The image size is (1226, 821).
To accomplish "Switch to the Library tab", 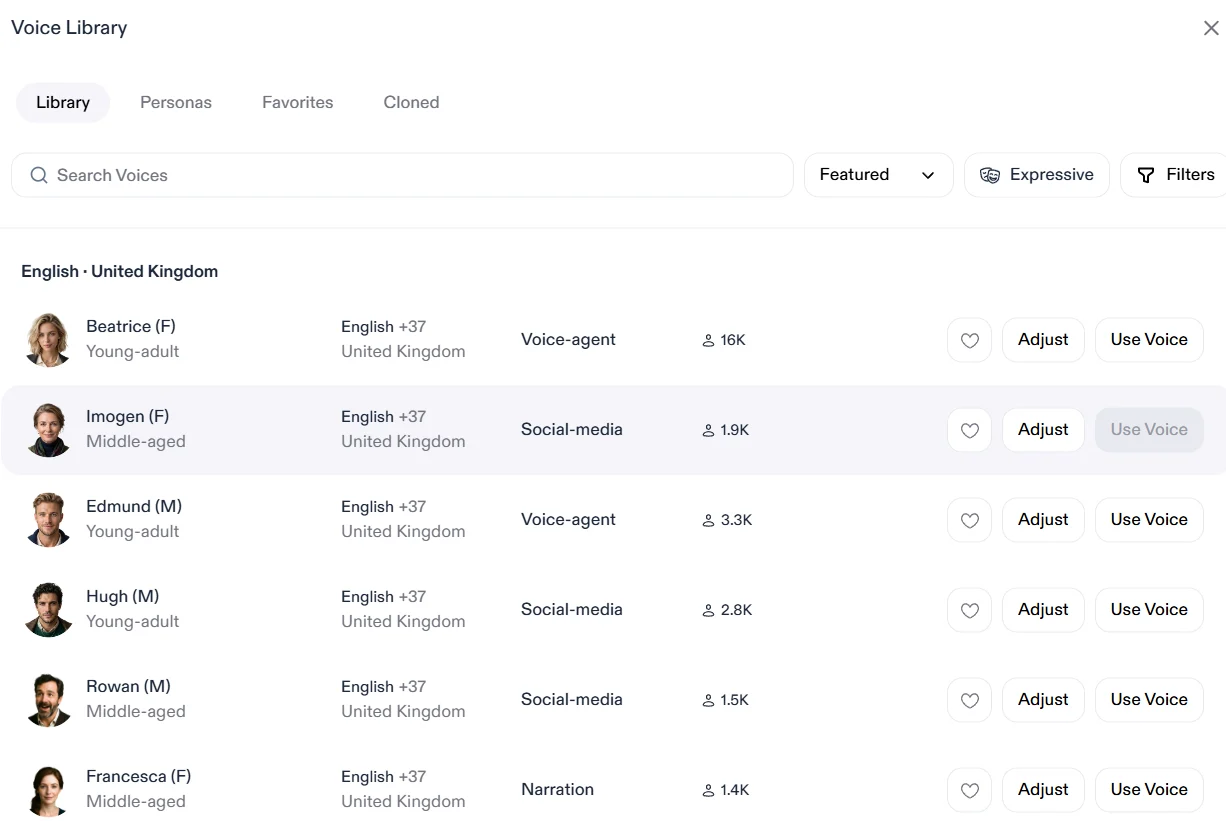I will click(x=63, y=102).
